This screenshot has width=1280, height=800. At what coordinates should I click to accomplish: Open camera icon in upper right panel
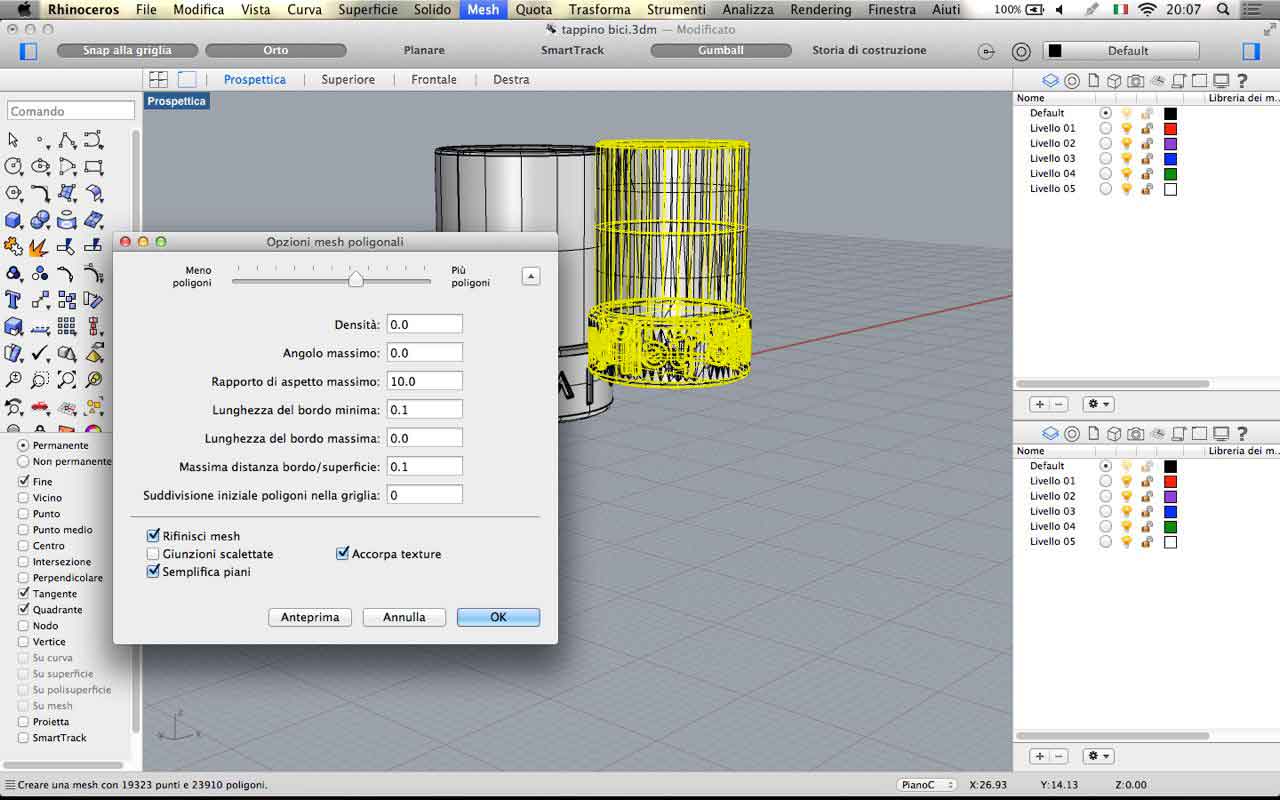coord(1136,81)
